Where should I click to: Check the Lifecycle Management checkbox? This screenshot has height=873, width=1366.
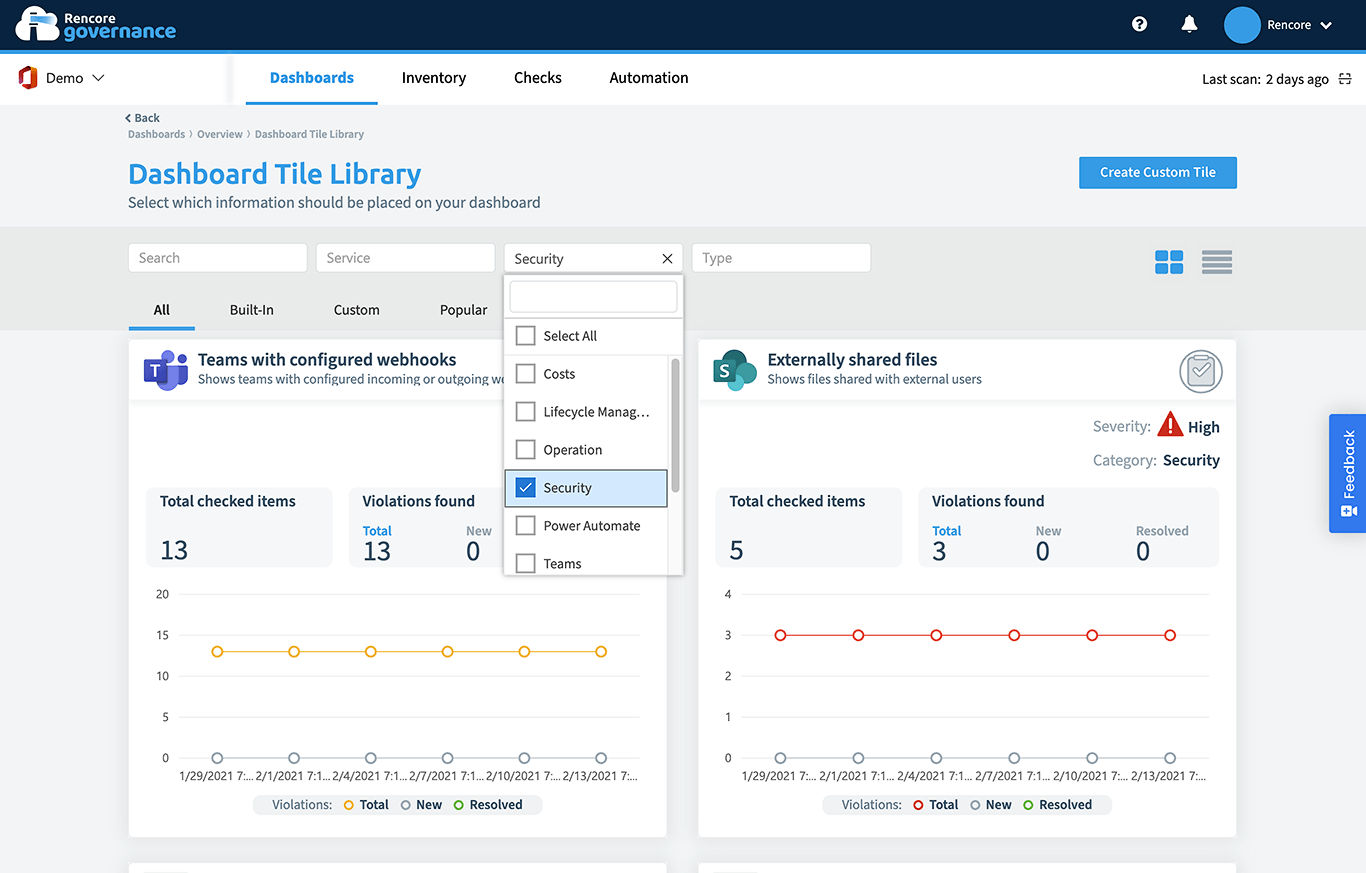click(x=525, y=412)
